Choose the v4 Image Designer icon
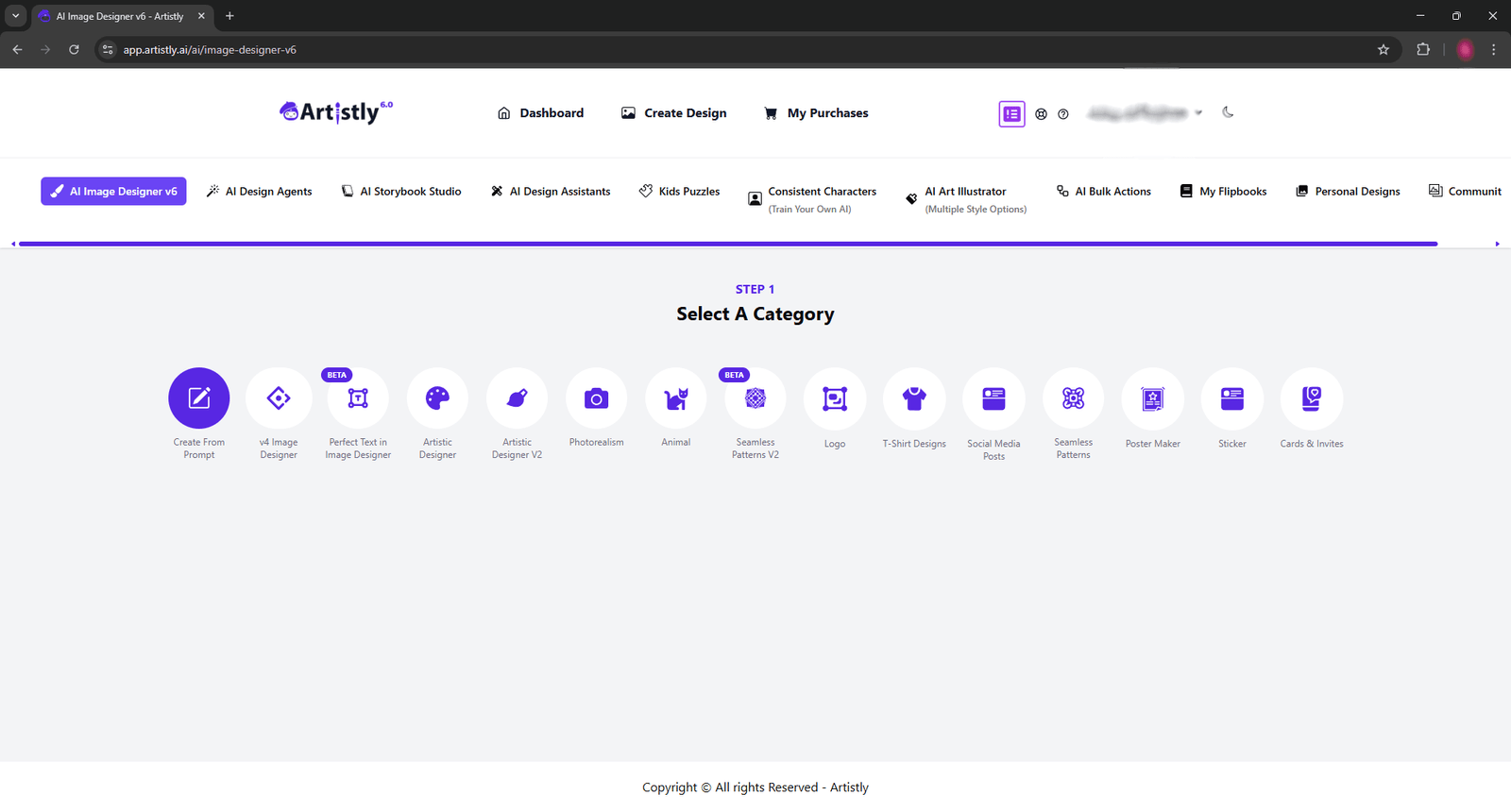Image resolution: width=1511 pixels, height=812 pixels. tap(279, 398)
